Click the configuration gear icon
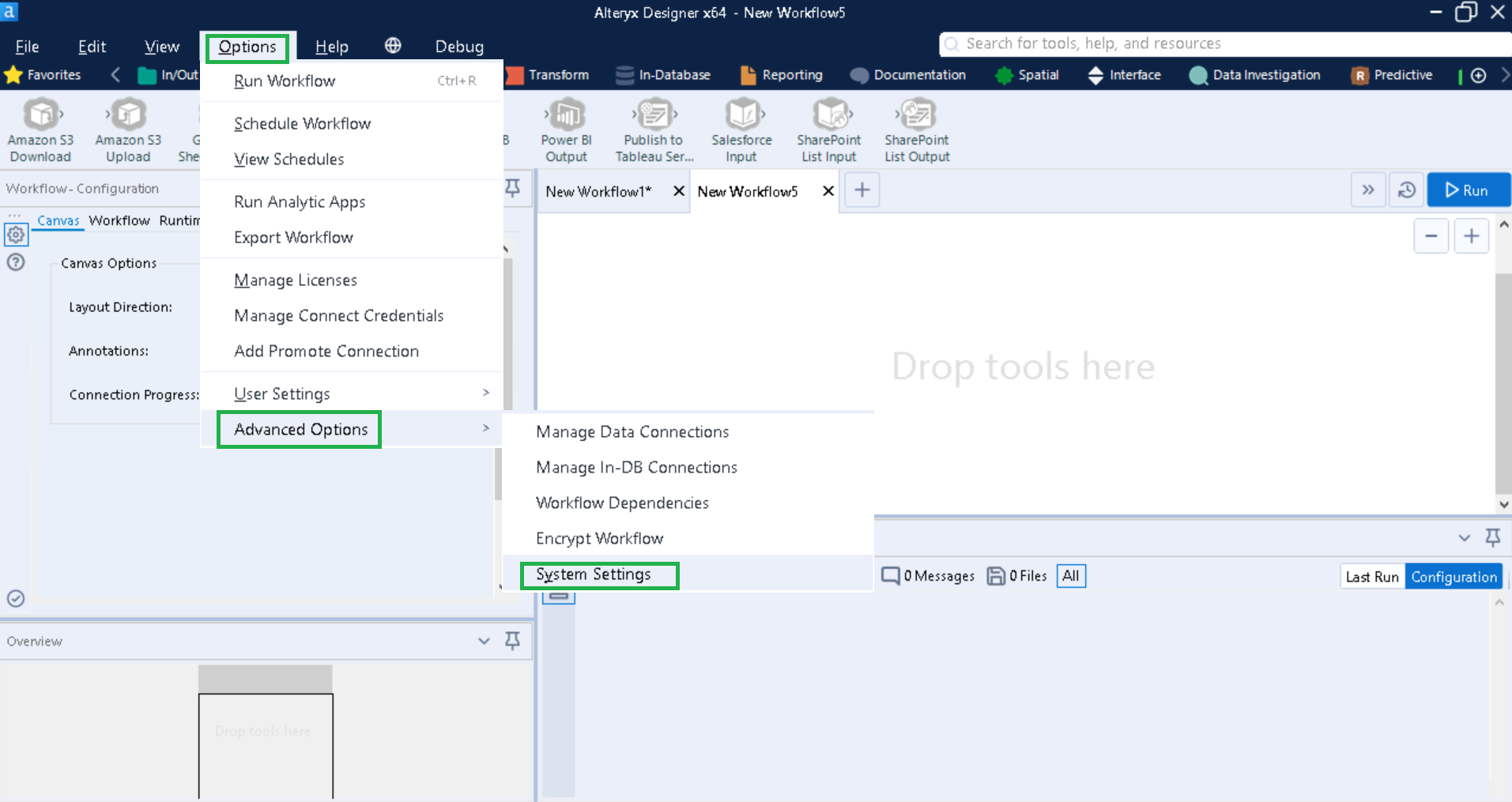Image resolution: width=1512 pixels, height=802 pixels. click(16, 235)
